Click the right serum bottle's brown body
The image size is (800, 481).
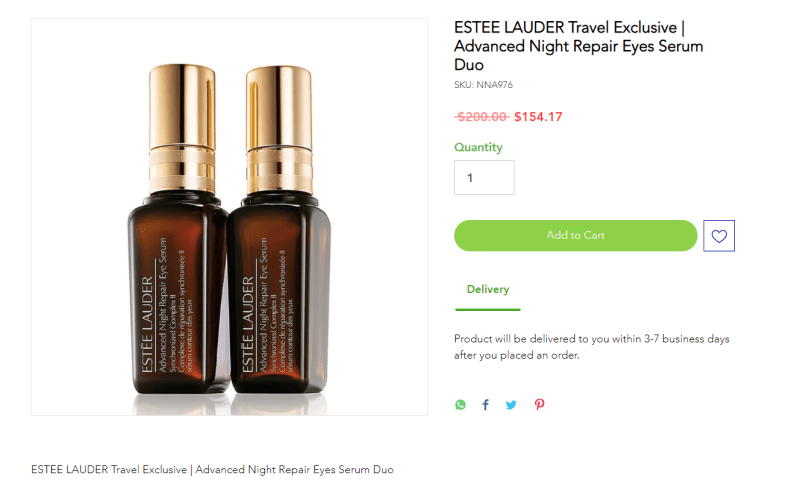[279, 296]
